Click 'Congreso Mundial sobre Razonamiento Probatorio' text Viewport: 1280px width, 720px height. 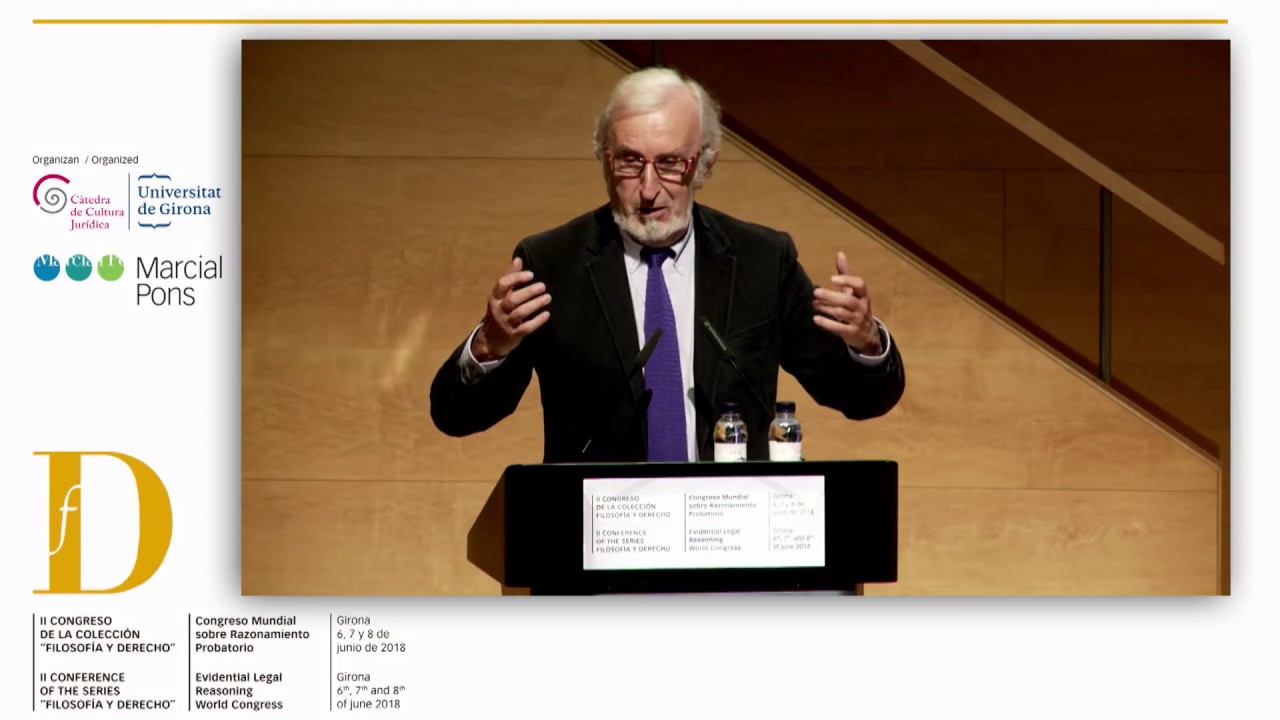click(x=252, y=634)
